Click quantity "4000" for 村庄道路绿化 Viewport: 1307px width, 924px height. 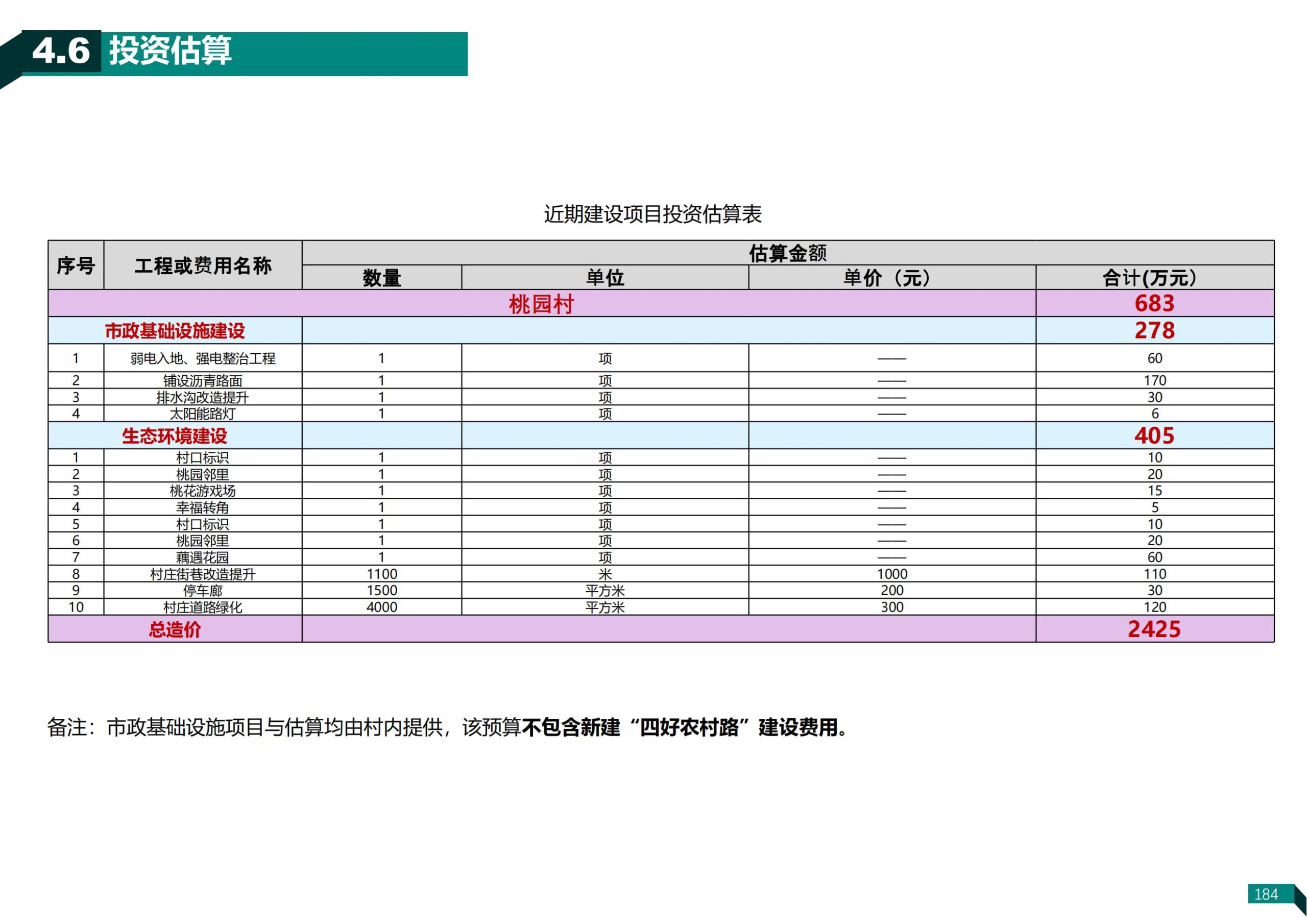382,607
